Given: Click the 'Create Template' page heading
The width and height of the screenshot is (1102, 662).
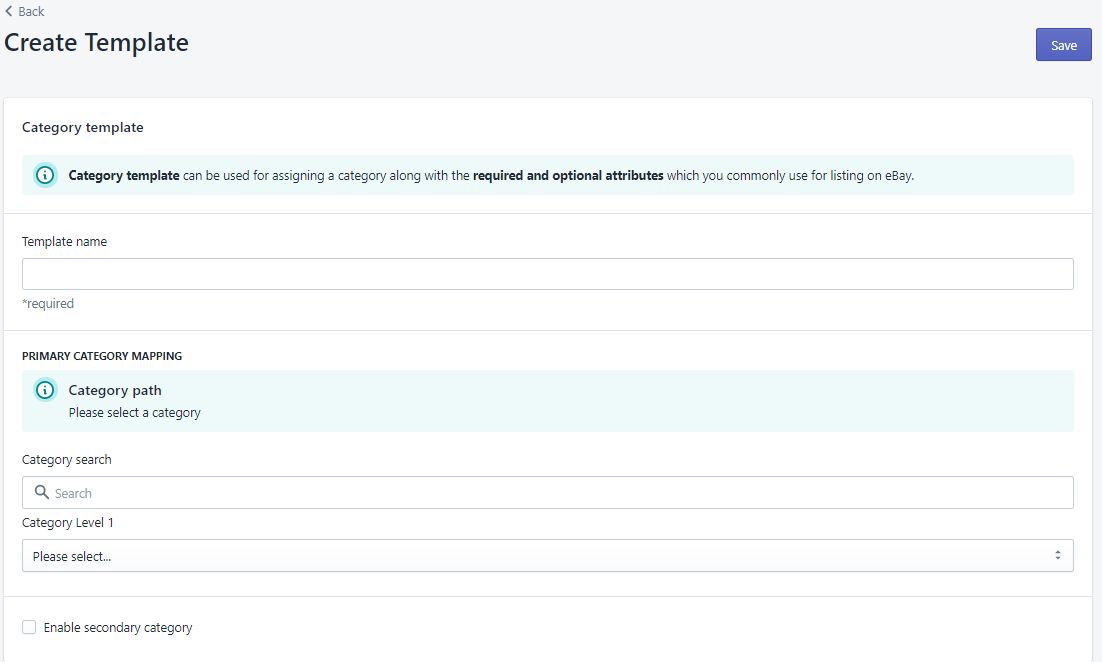Looking at the screenshot, I should (97, 43).
